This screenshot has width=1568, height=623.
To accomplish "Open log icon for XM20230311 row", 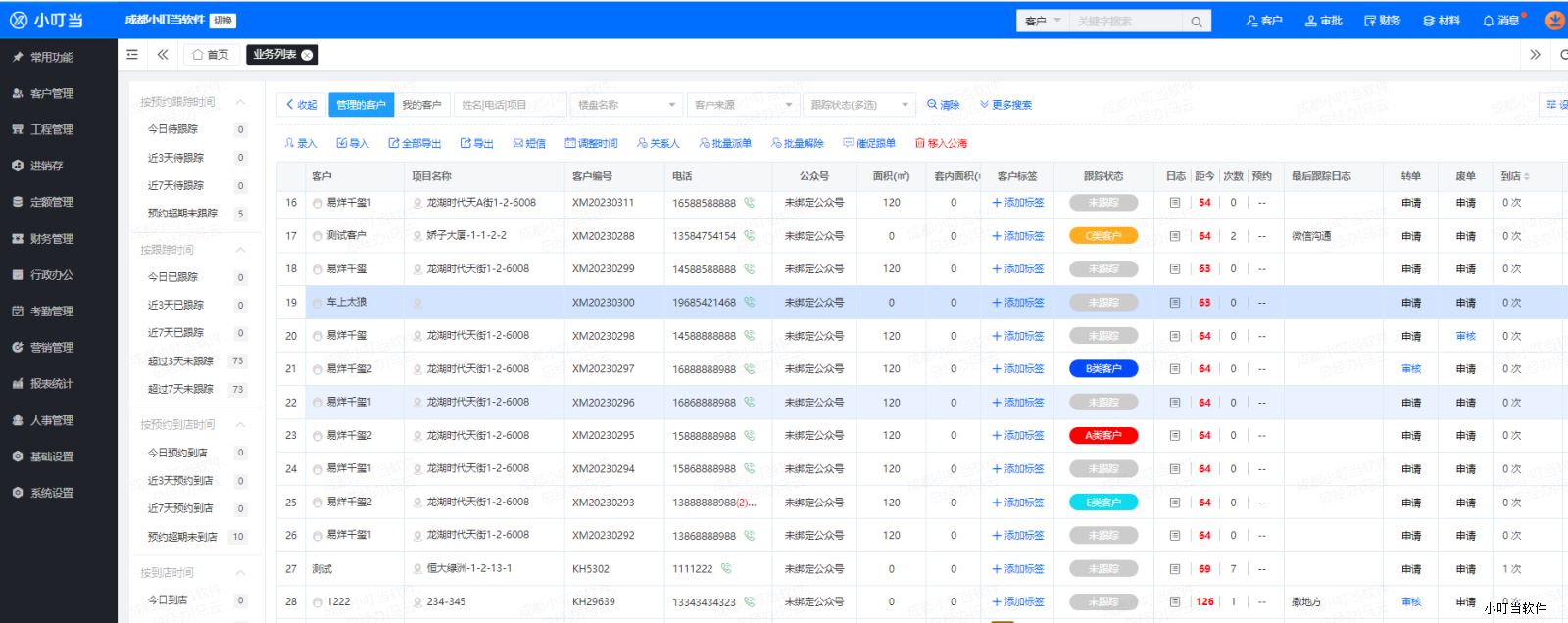I will (1175, 203).
